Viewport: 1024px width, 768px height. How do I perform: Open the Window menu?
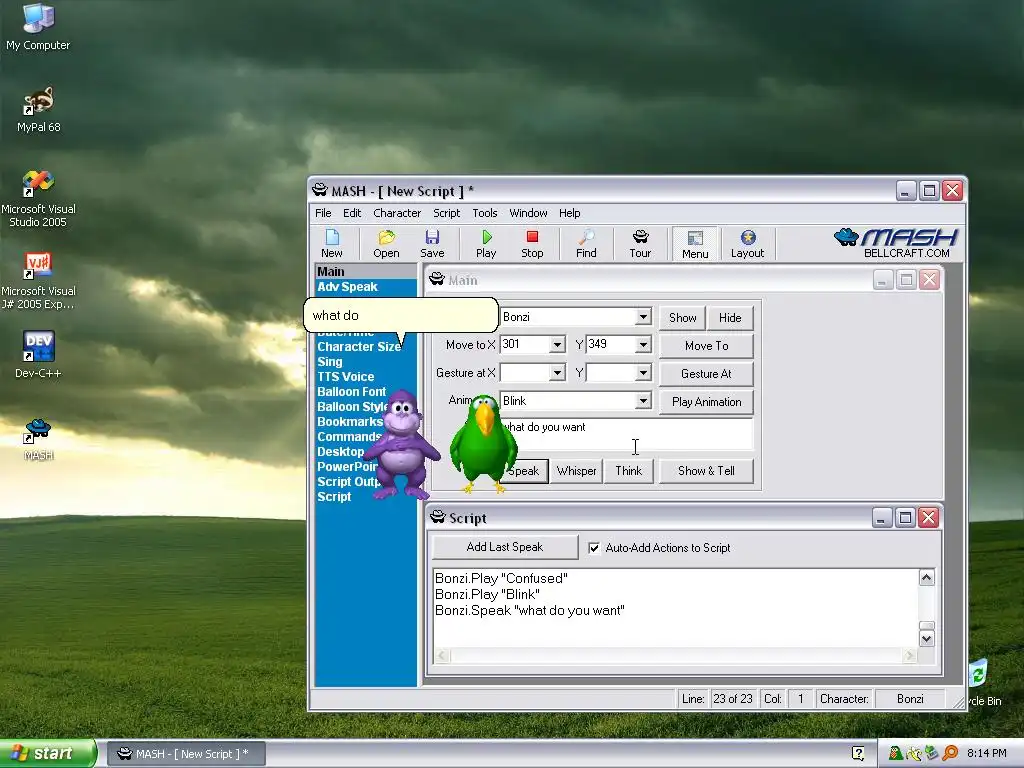click(528, 213)
